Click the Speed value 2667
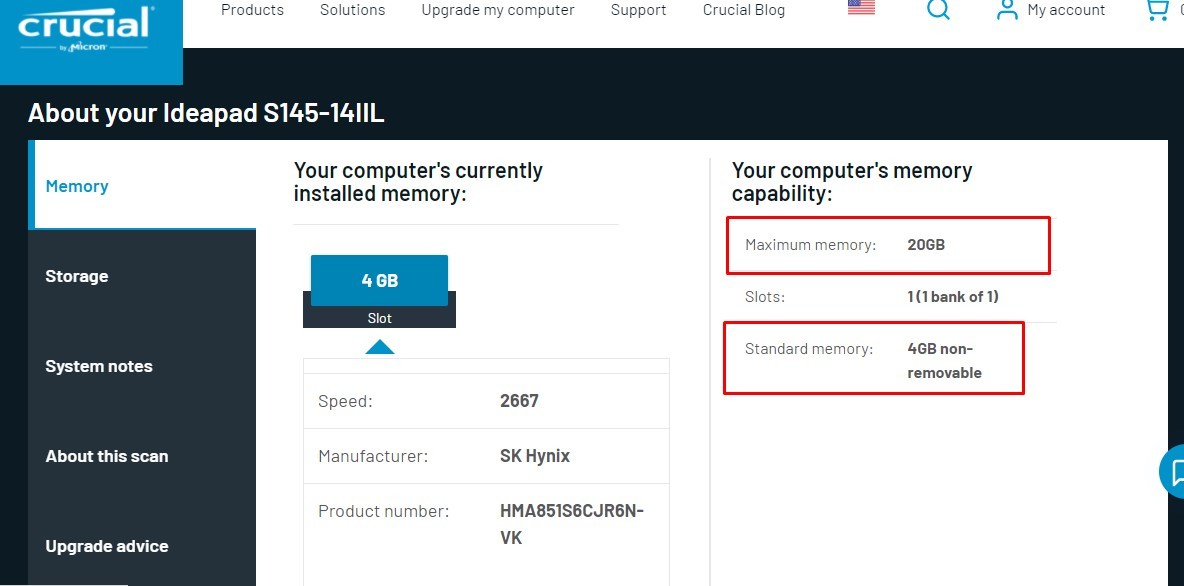This screenshot has width=1184, height=586. [x=520, y=400]
